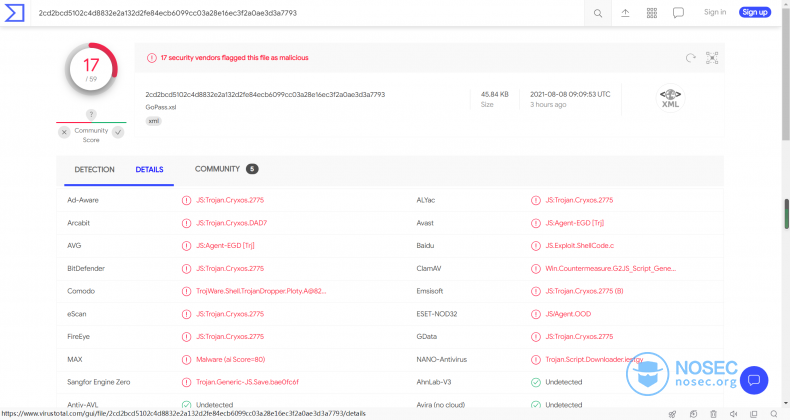
Task: Switch to the DETECTION tab
Action: click(x=94, y=170)
